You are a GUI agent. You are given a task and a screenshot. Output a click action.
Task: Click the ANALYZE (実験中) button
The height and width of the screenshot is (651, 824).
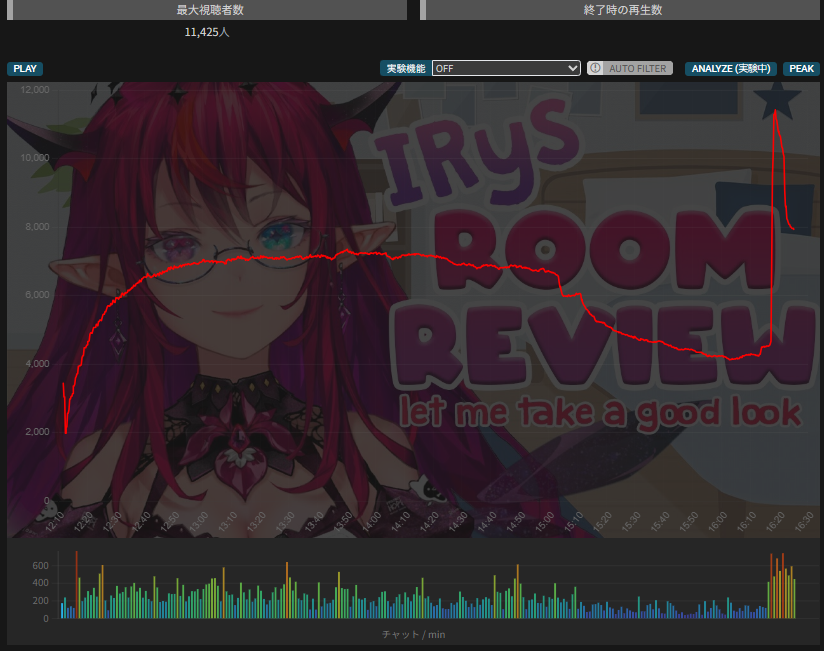730,69
